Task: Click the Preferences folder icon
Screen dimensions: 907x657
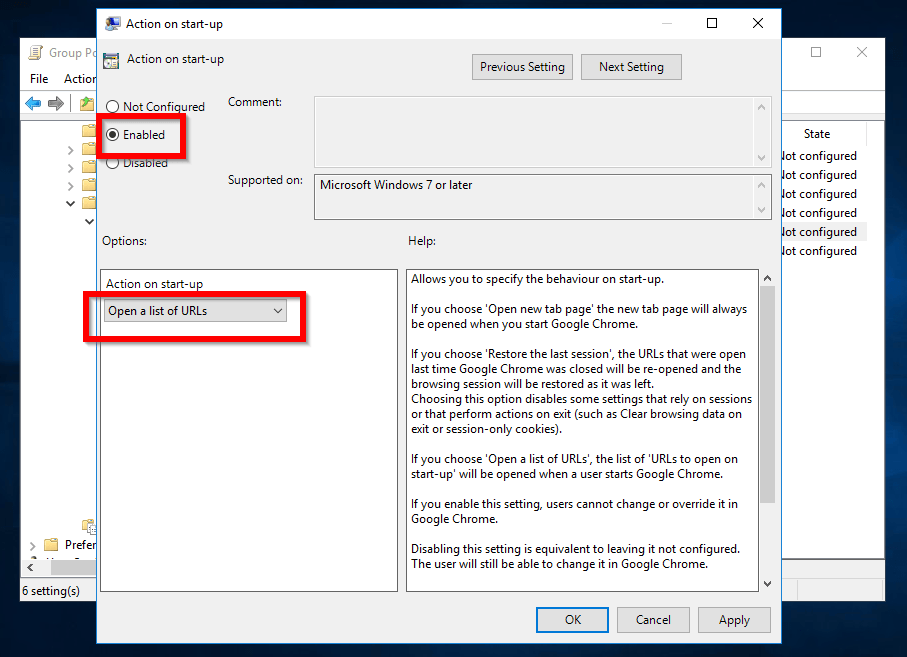Action: point(51,545)
